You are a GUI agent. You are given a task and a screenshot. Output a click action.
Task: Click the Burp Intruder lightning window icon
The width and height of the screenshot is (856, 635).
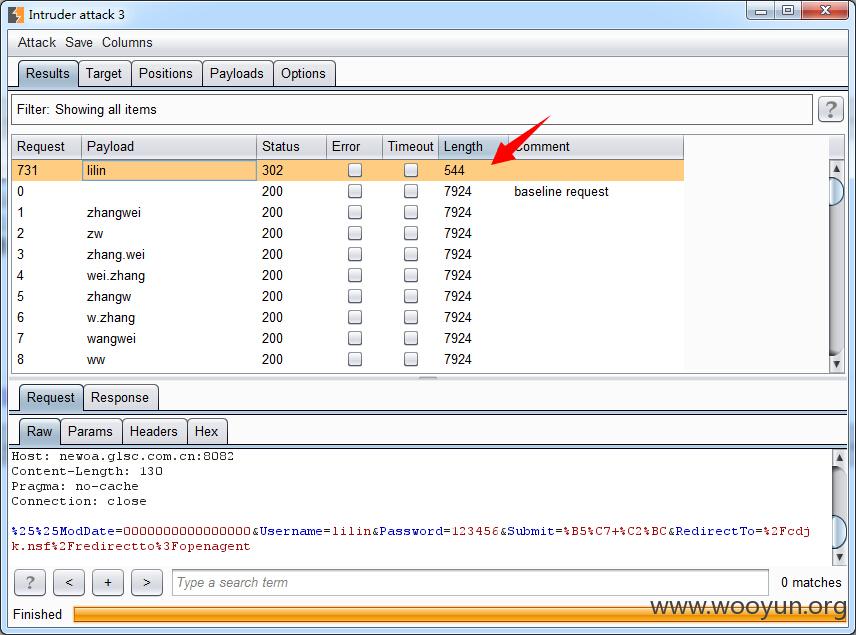click(16, 14)
